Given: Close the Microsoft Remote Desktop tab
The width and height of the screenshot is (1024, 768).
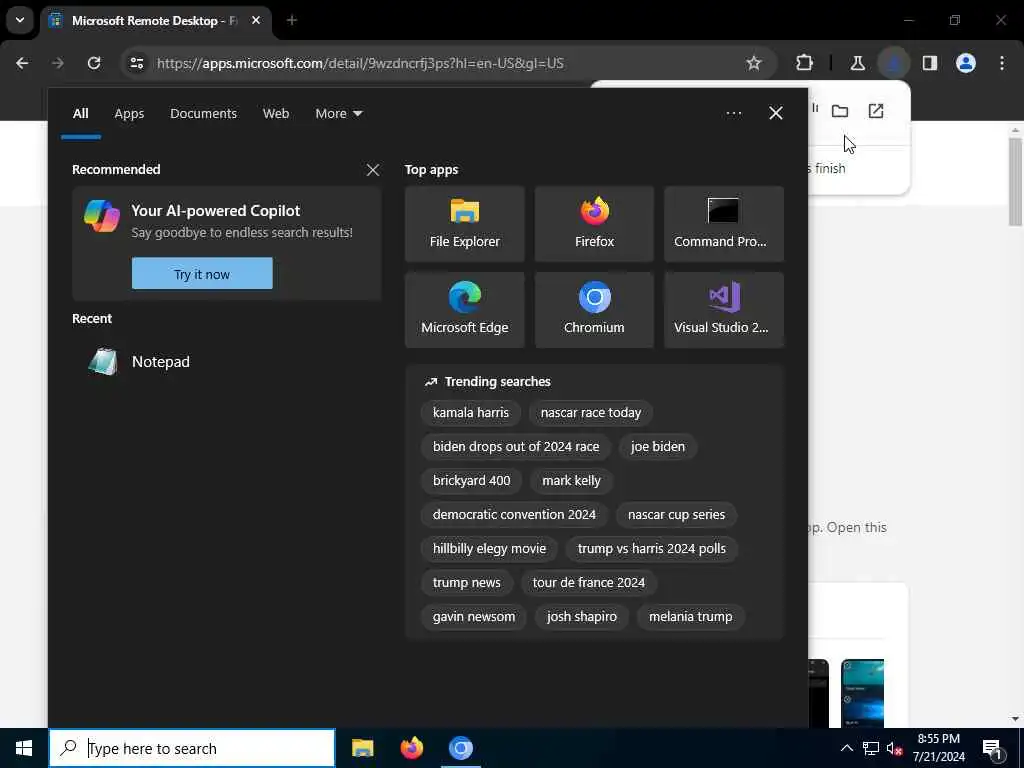Looking at the screenshot, I should tap(256, 20).
